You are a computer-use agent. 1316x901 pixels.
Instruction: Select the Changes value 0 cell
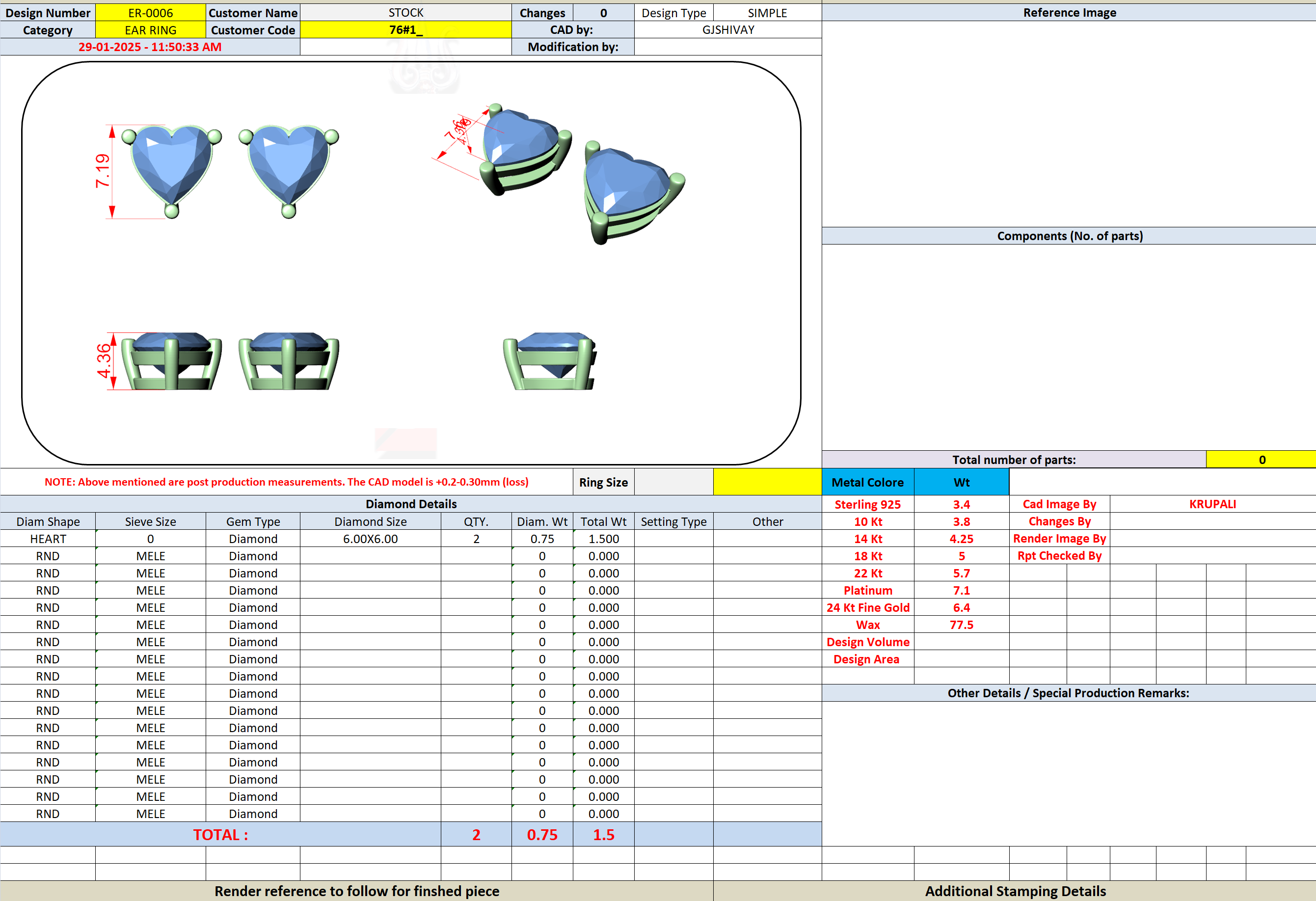point(604,12)
